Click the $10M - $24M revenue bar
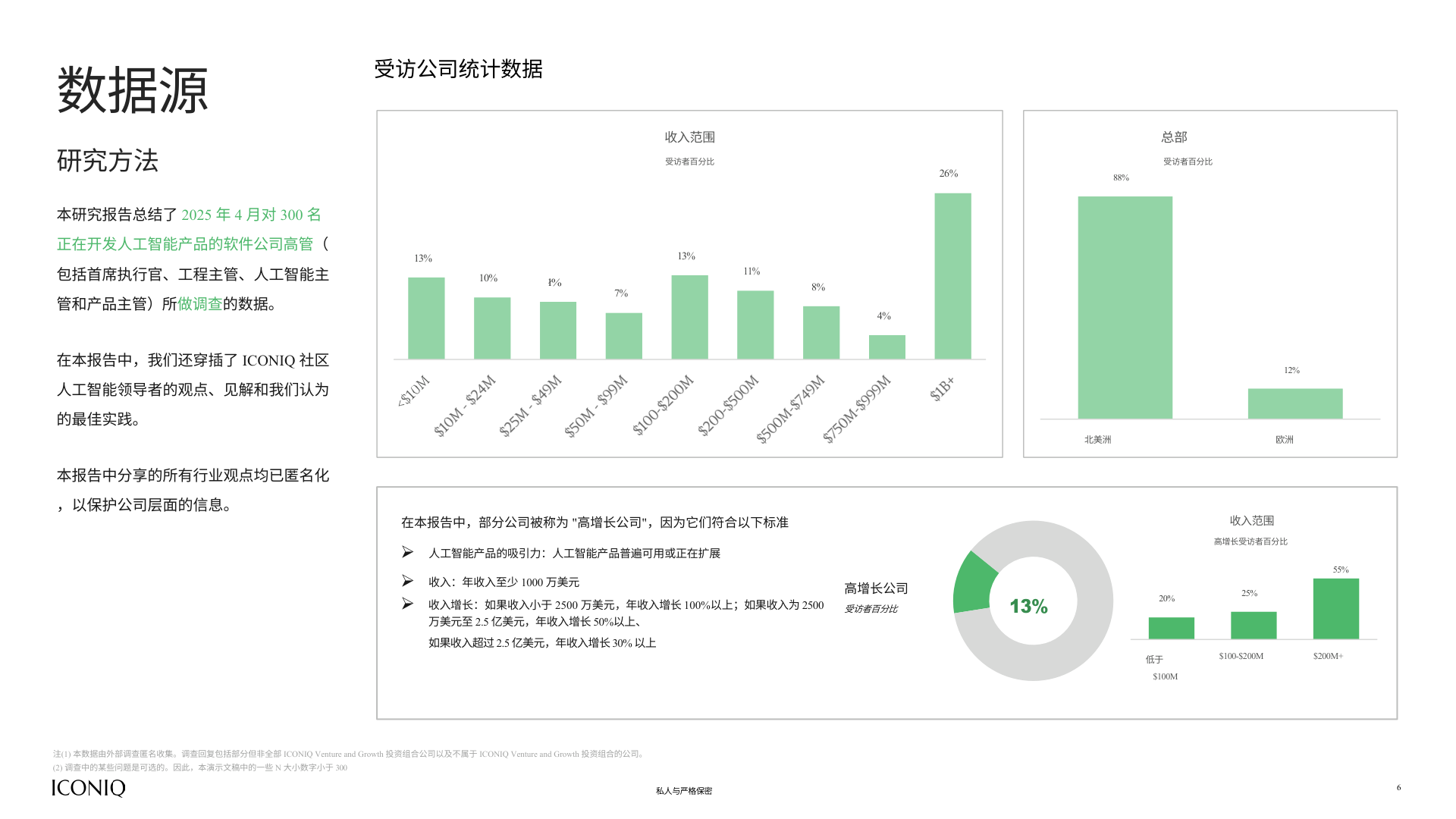The image size is (1456, 819). pos(492,328)
